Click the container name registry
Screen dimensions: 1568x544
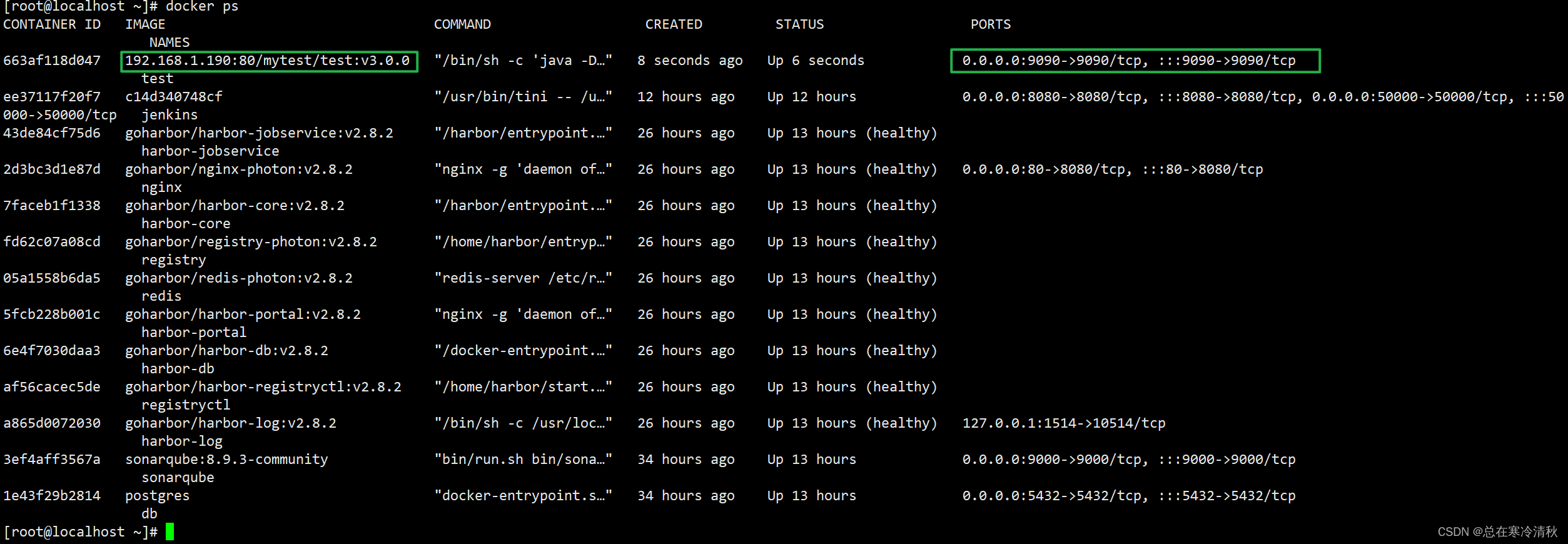(x=174, y=260)
